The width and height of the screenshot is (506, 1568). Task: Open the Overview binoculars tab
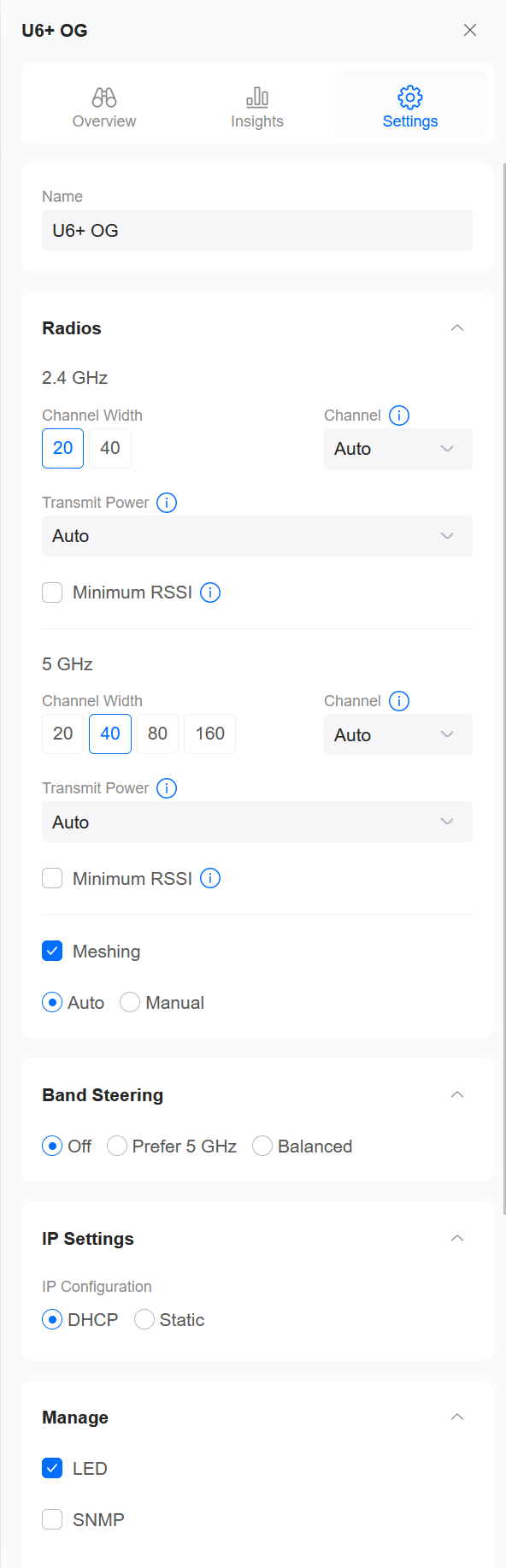click(104, 108)
